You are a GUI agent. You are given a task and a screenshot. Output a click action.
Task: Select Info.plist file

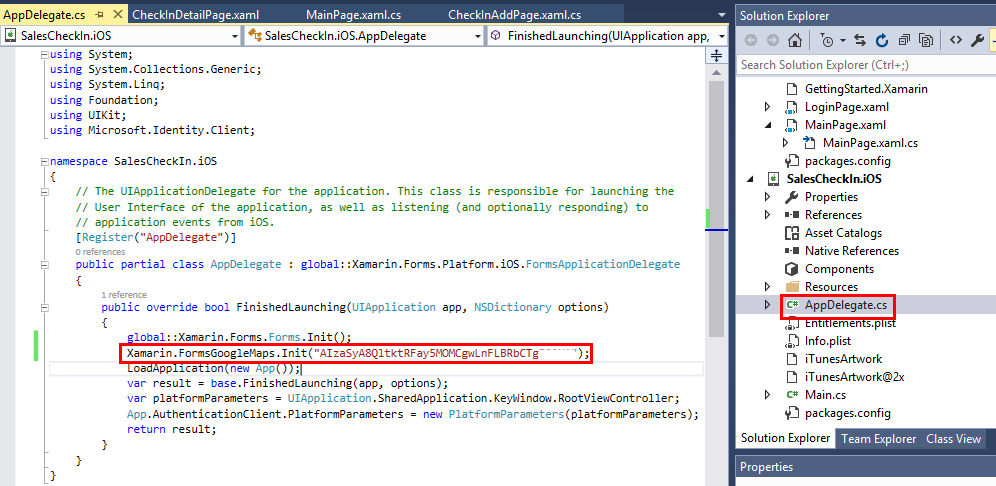click(828, 341)
